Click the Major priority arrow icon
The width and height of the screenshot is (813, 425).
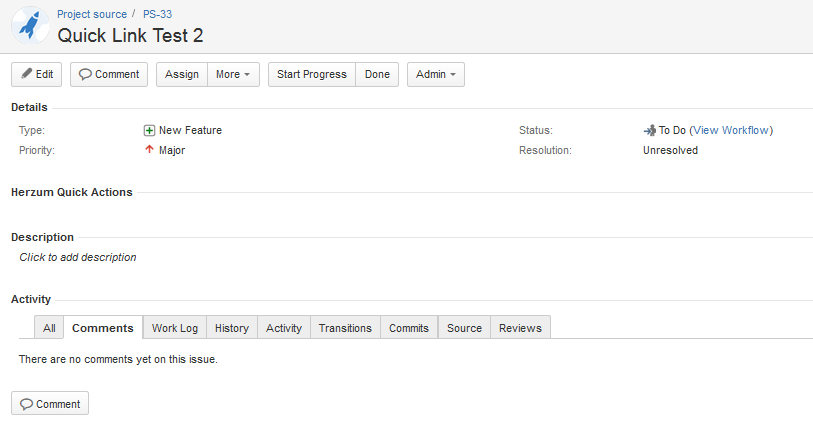(x=149, y=150)
